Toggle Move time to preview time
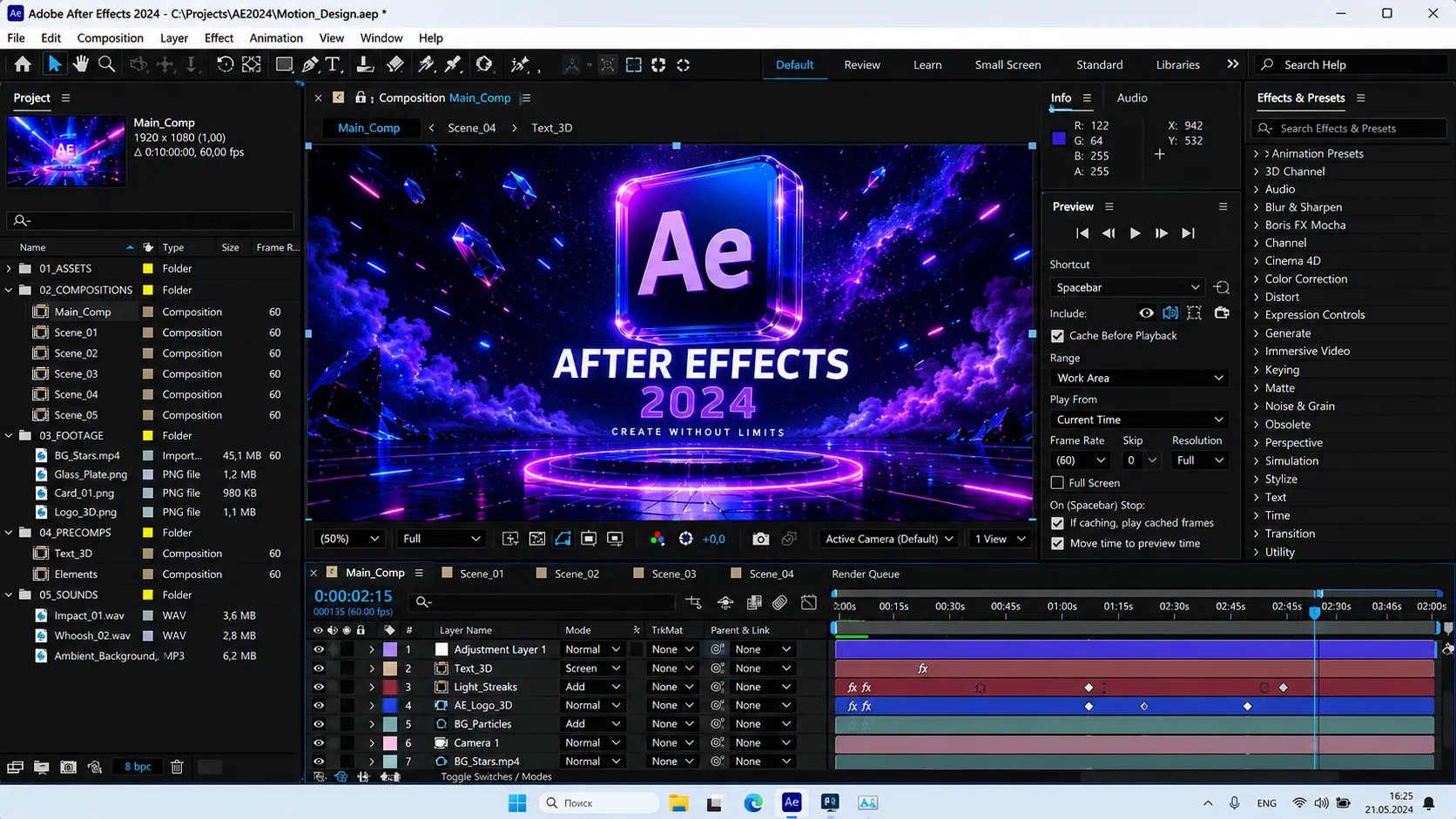Image resolution: width=1456 pixels, height=819 pixels. click(1057, 543)
